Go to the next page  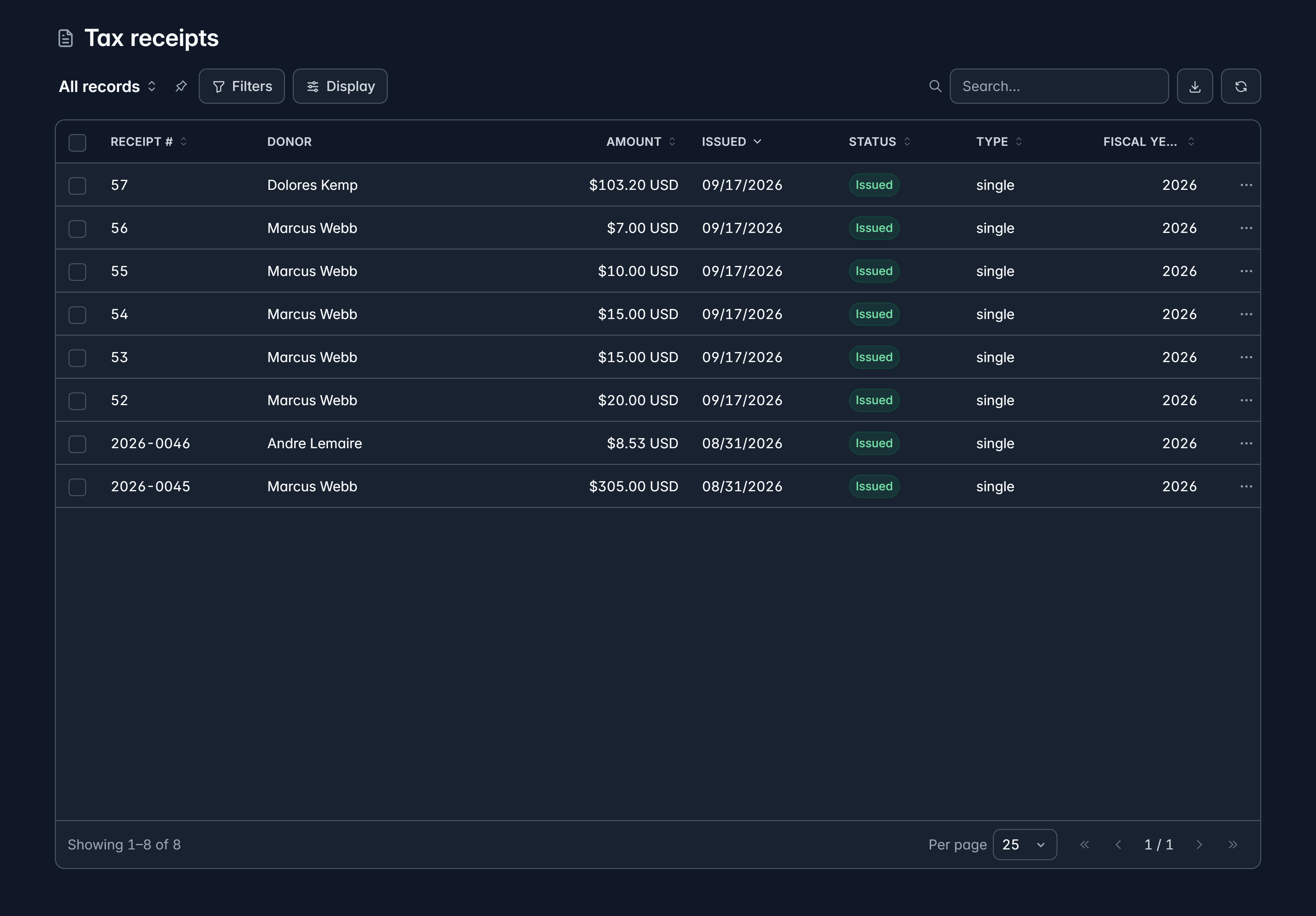tap(1199, 844)
